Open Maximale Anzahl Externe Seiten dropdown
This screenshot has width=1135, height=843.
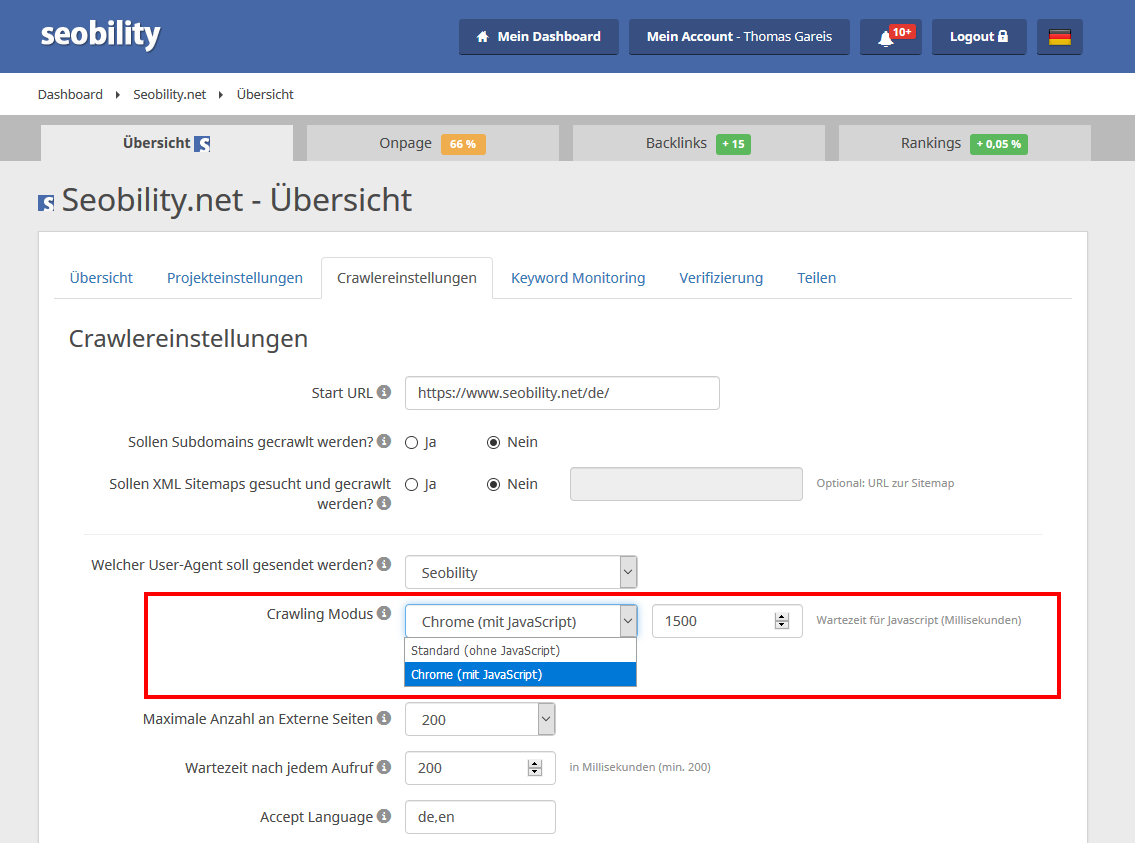[480, 719]
